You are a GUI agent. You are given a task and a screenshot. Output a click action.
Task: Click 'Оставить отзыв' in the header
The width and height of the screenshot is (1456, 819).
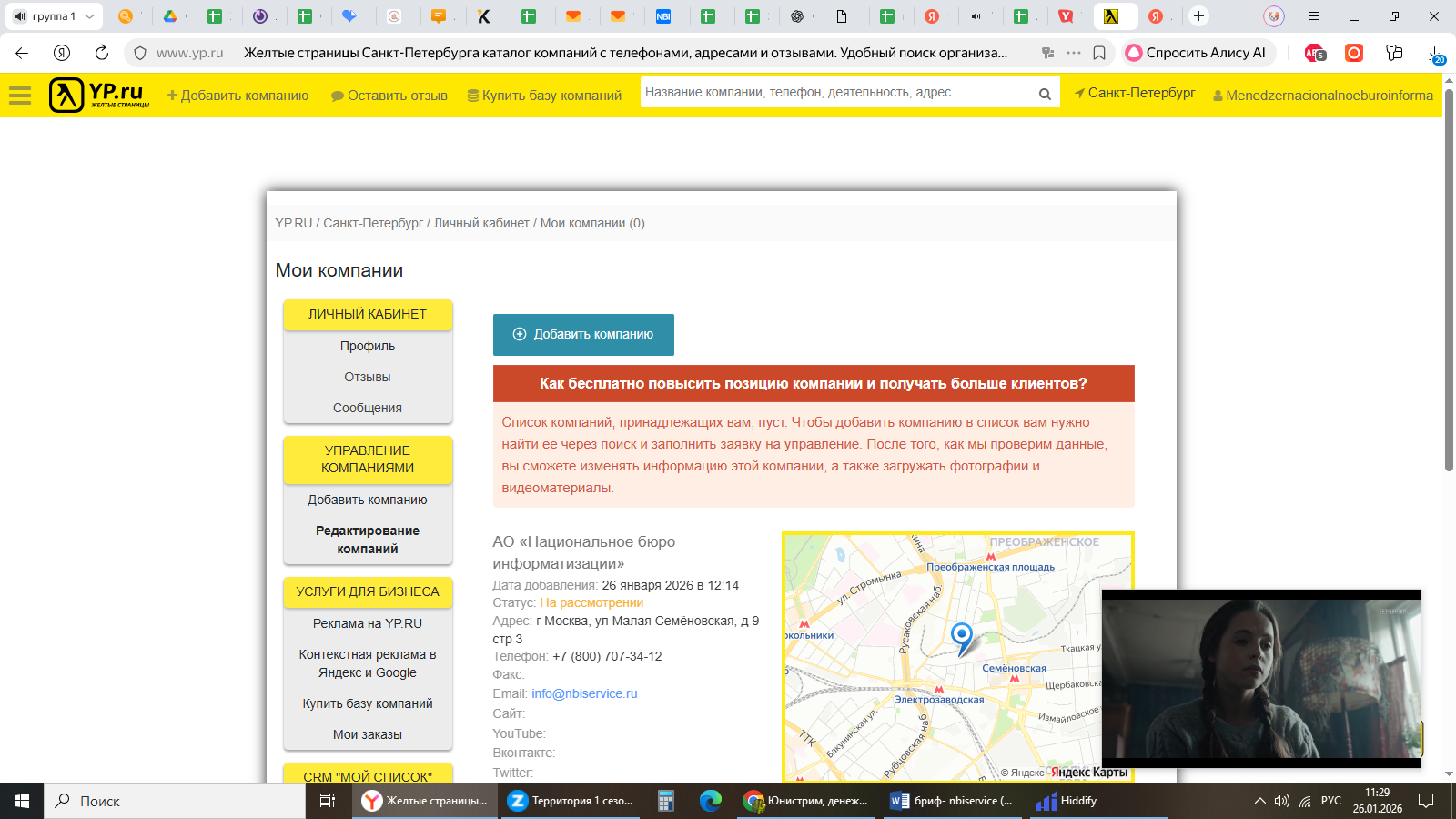click(389, 95)
